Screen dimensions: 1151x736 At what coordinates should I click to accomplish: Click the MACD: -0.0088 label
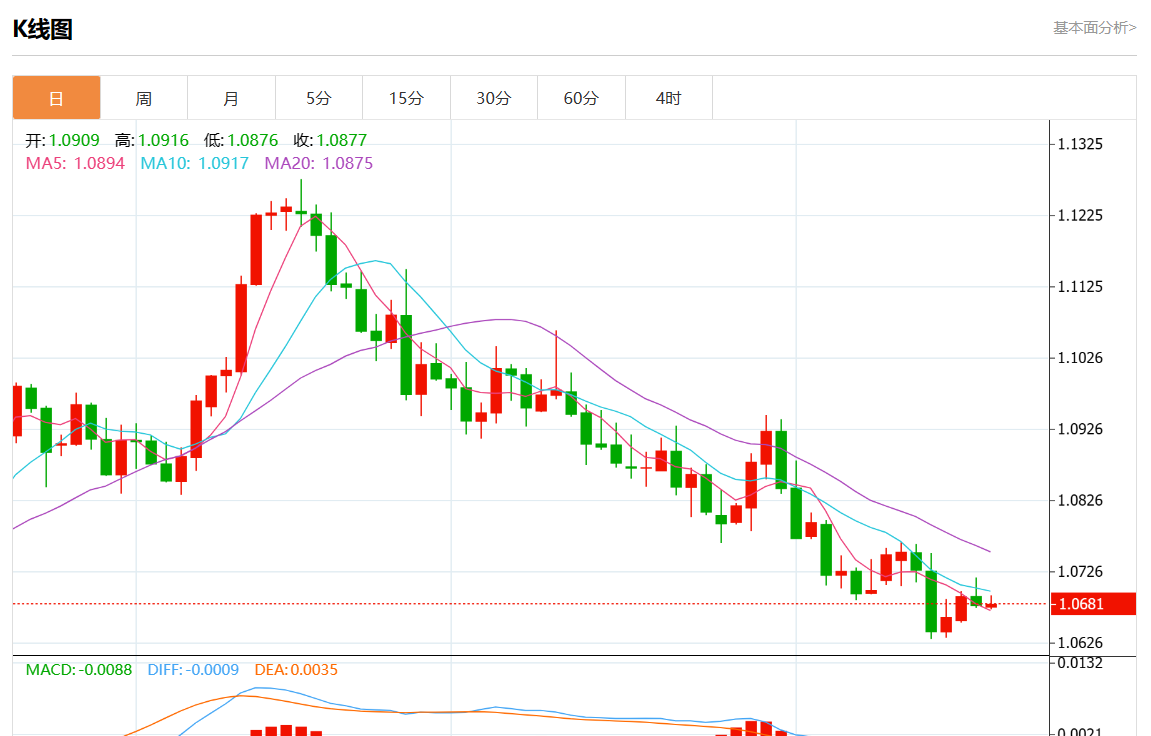tap(79, 669)
